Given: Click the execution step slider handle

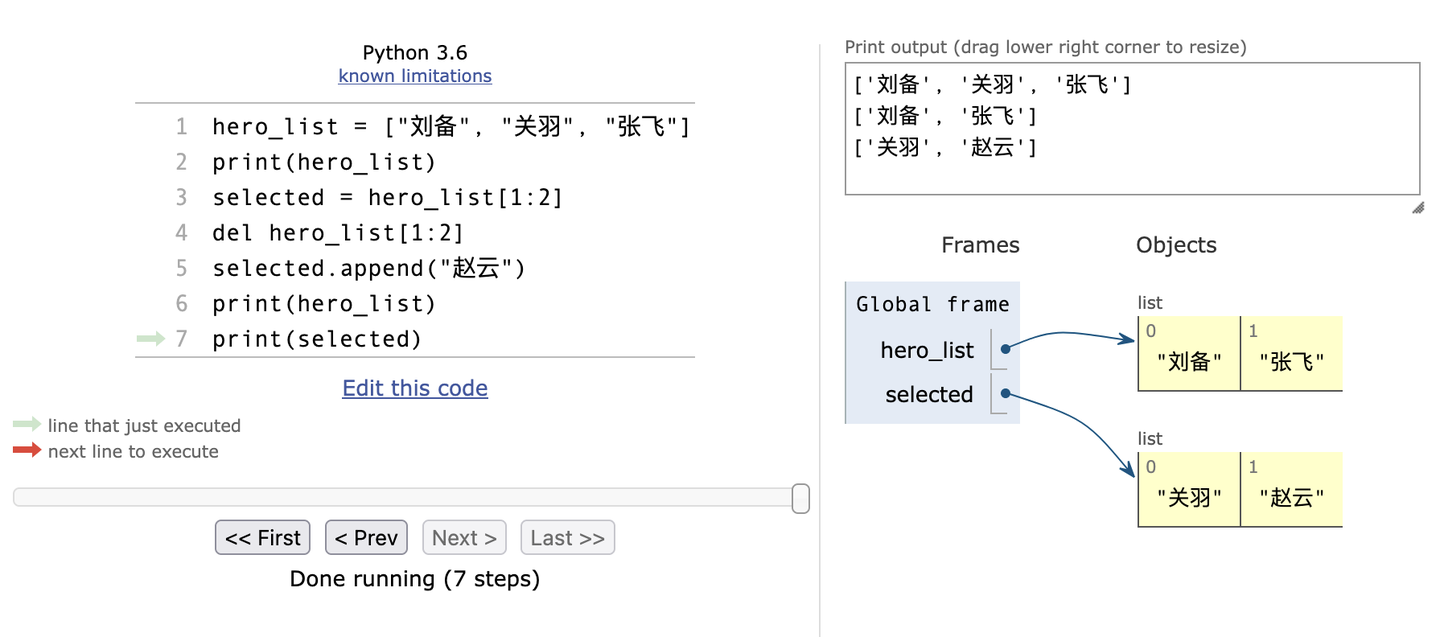Looking at the screenshot, I should 800,498.
